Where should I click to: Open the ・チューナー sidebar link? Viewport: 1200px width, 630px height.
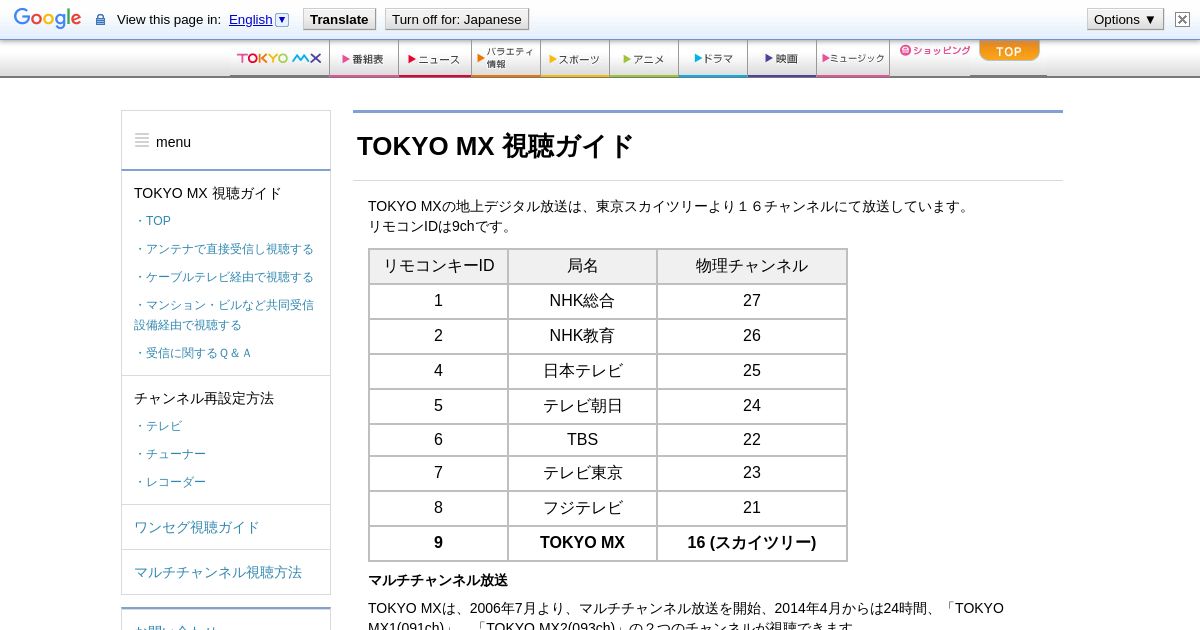click(170, 454)
